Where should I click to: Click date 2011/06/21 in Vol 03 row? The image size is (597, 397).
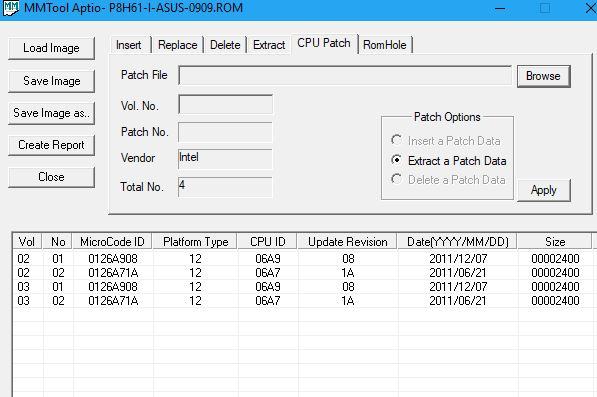pos(458,301)
